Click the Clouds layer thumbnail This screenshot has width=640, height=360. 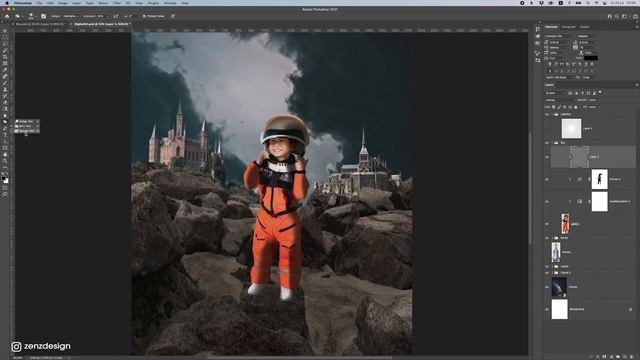click(x=559, y=287)
